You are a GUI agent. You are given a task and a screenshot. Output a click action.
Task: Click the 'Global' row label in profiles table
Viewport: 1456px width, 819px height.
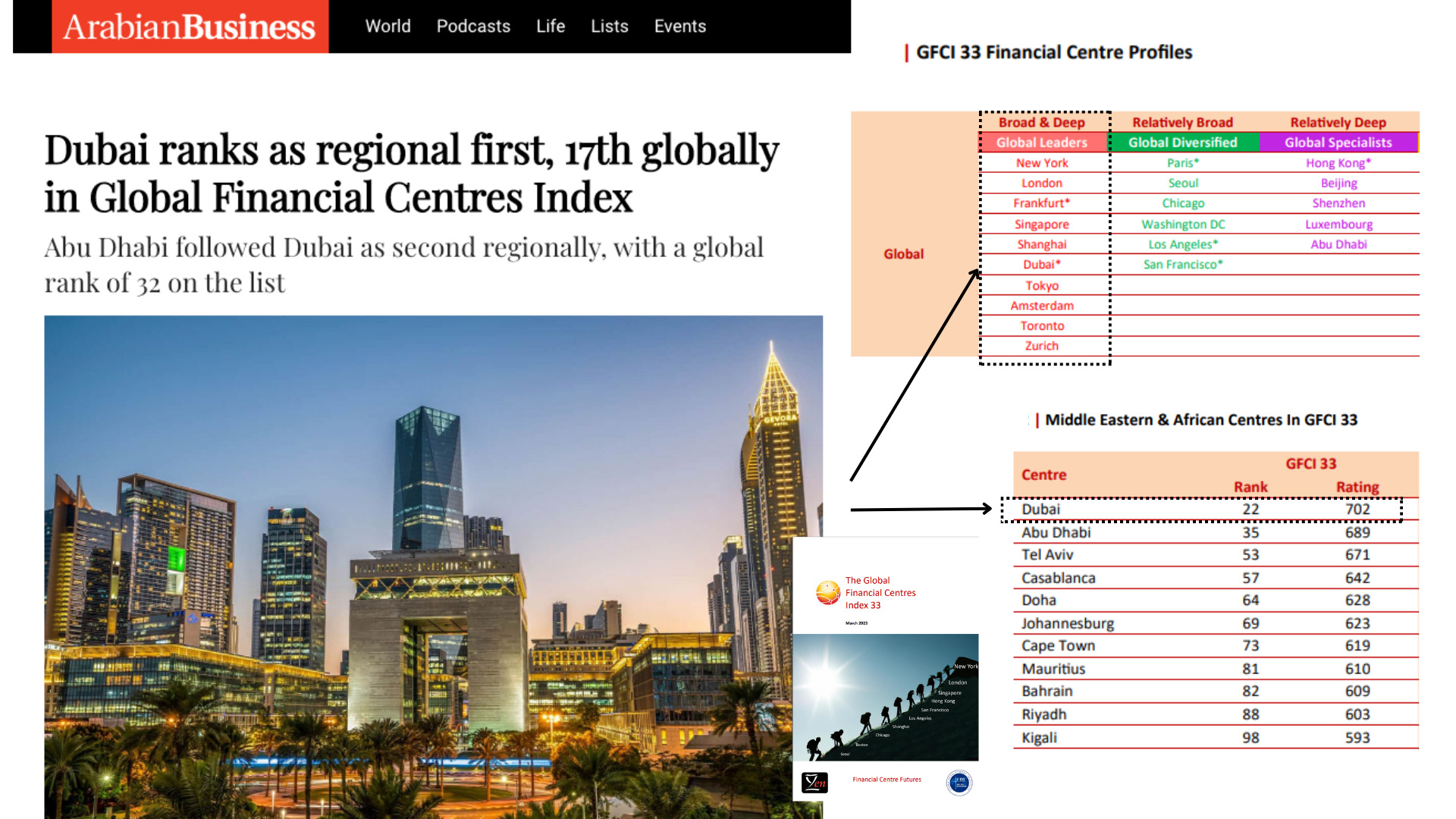903,254
